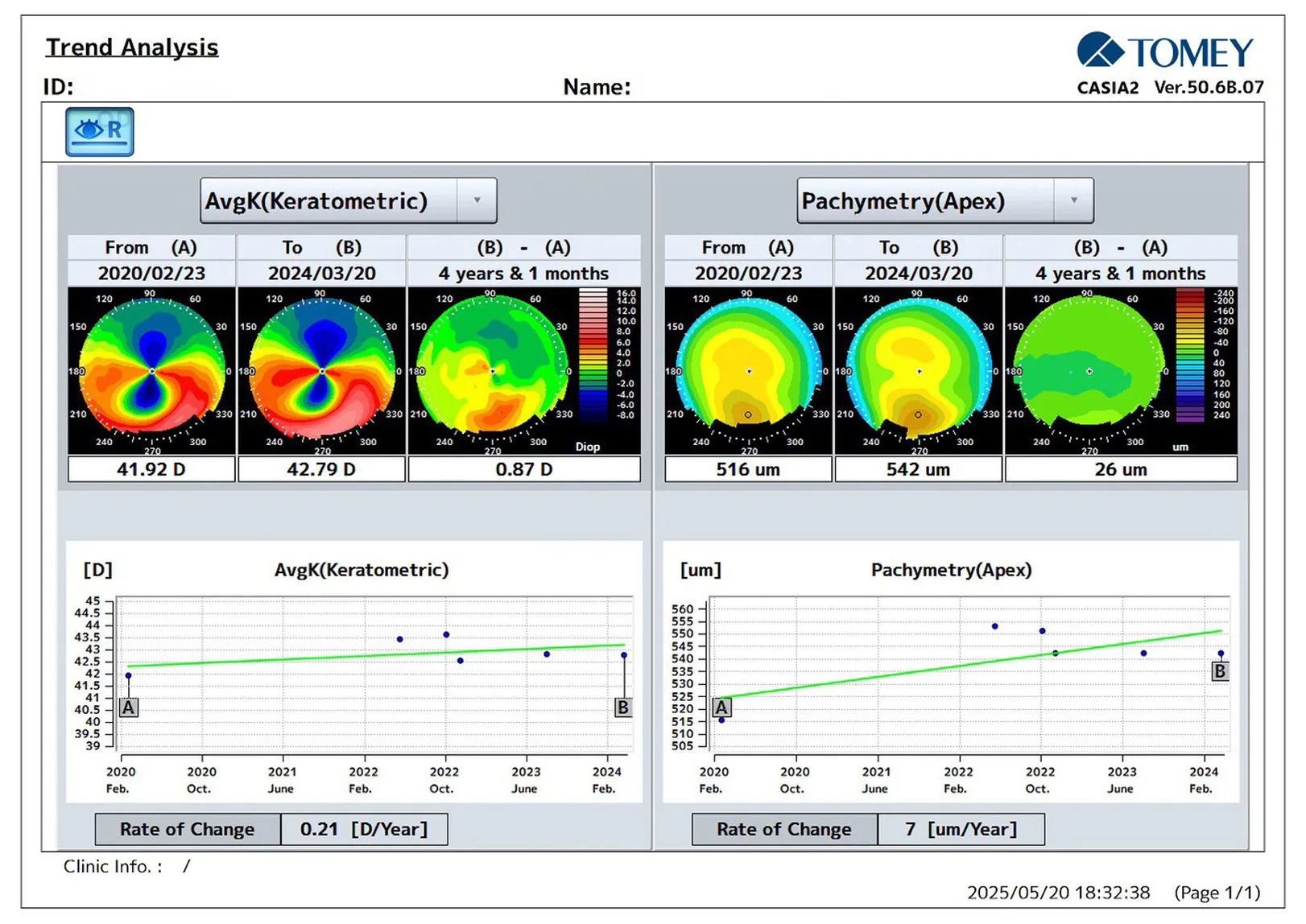The width and height of the screenshot is (1306, 924).
Task: Click marker A on the AvgK trend graph
Action: click(128, 707)
